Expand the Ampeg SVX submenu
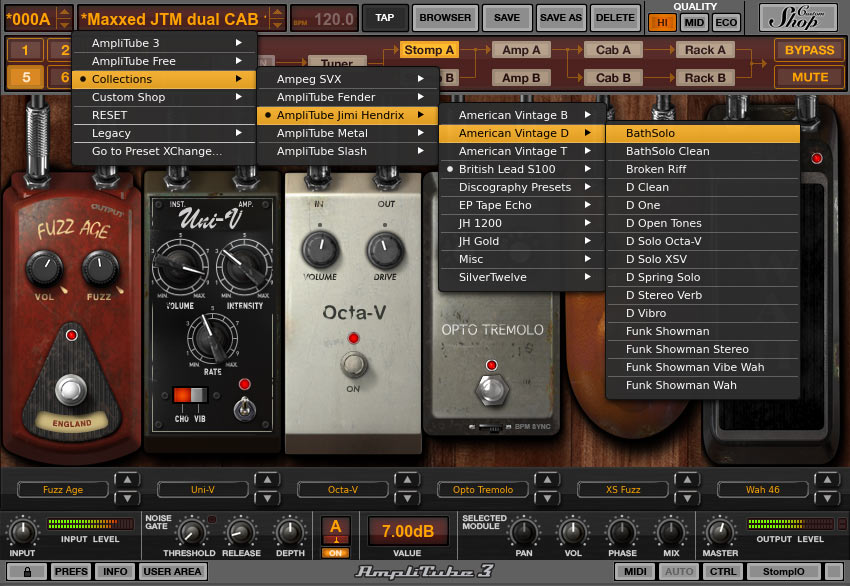 coord(347,79)
